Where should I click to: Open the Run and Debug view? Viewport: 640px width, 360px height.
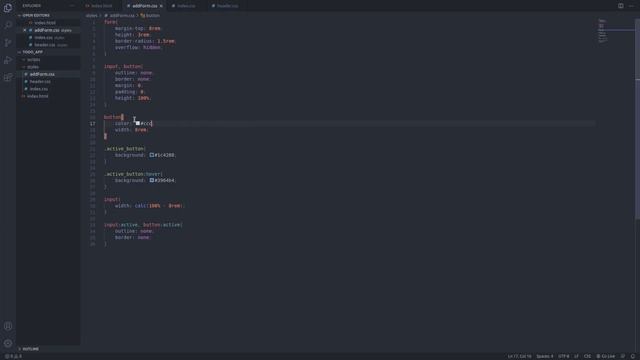point(8,60)
